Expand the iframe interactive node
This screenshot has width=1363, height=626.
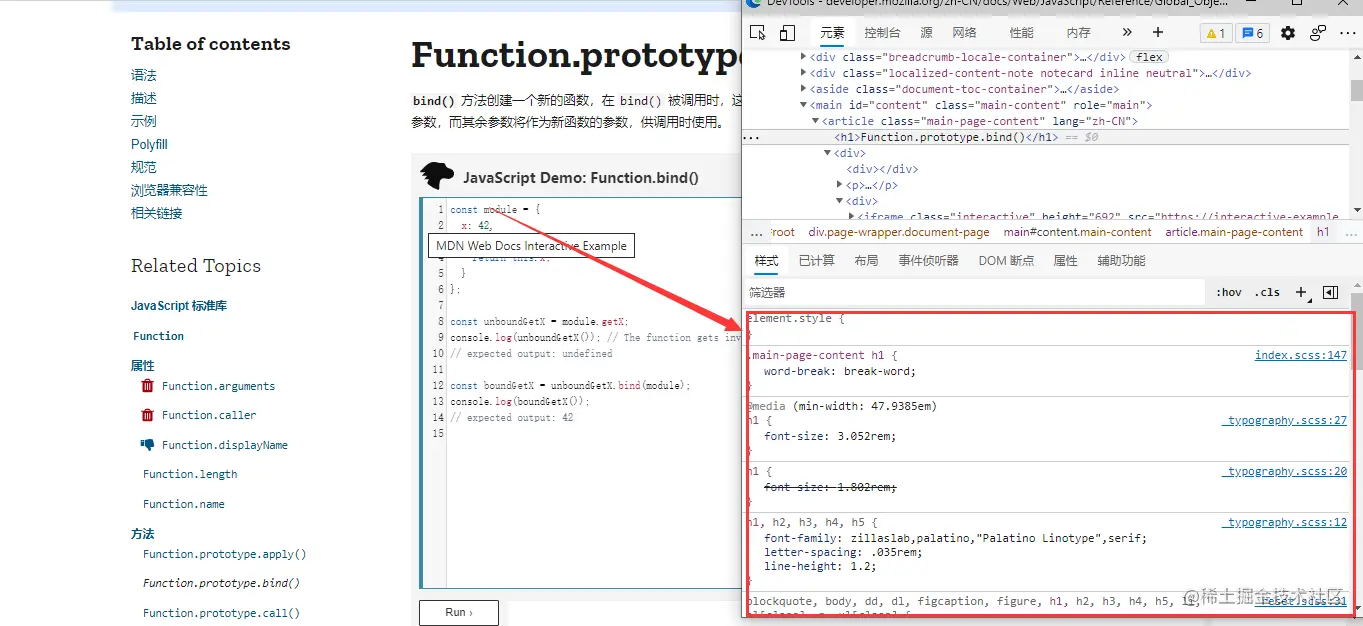[x=852, y=216]
